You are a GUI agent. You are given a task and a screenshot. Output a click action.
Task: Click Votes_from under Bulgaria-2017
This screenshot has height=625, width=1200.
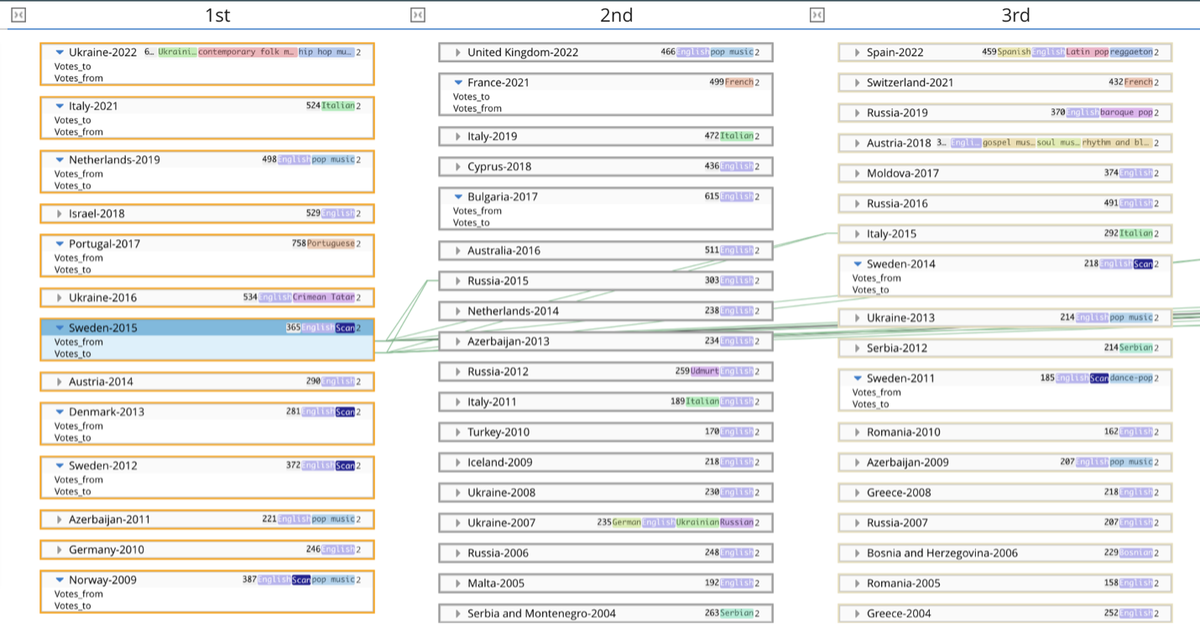tap(477, 211)
